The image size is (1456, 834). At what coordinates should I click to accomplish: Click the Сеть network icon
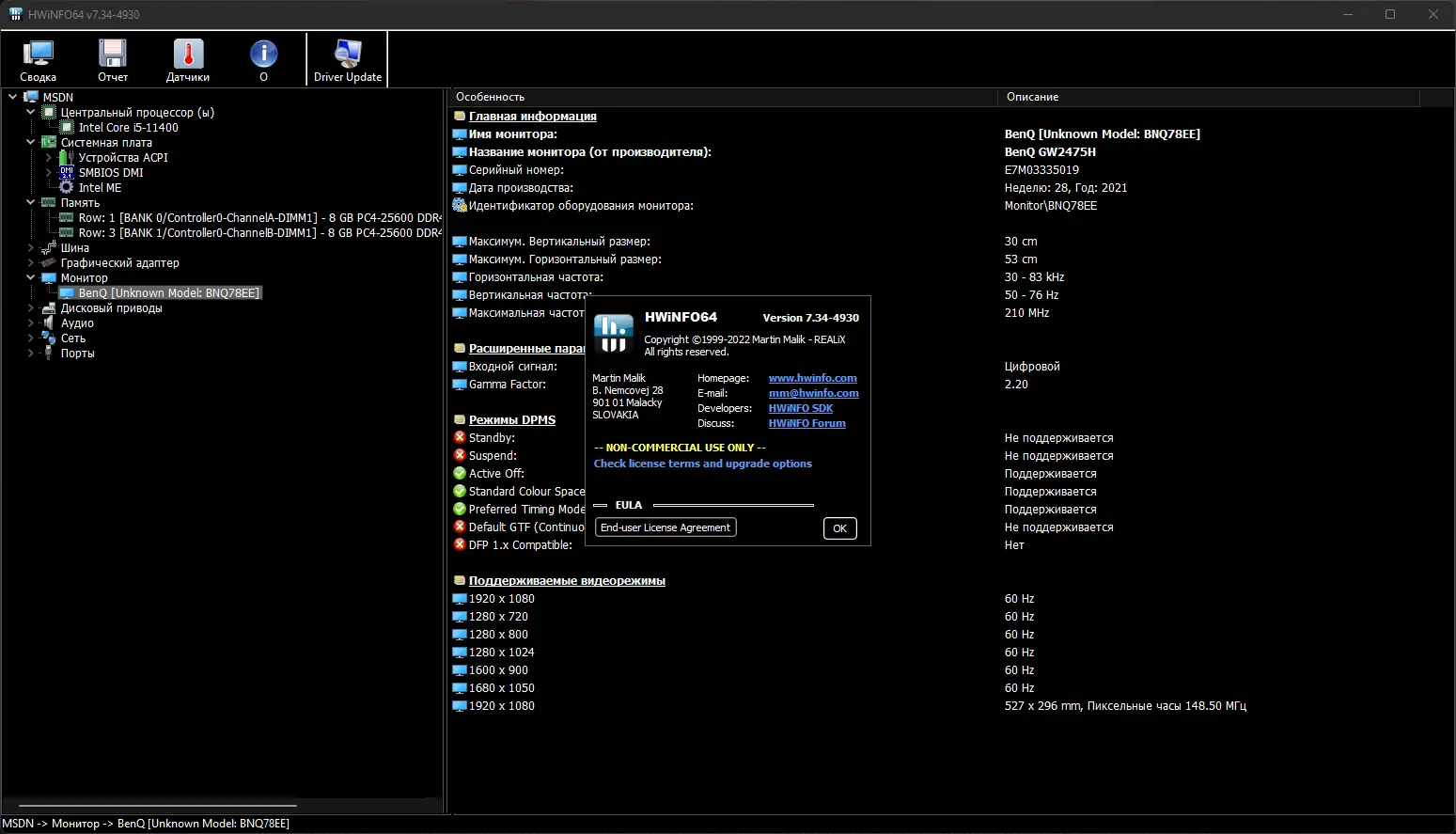click(x=49, y=338)
